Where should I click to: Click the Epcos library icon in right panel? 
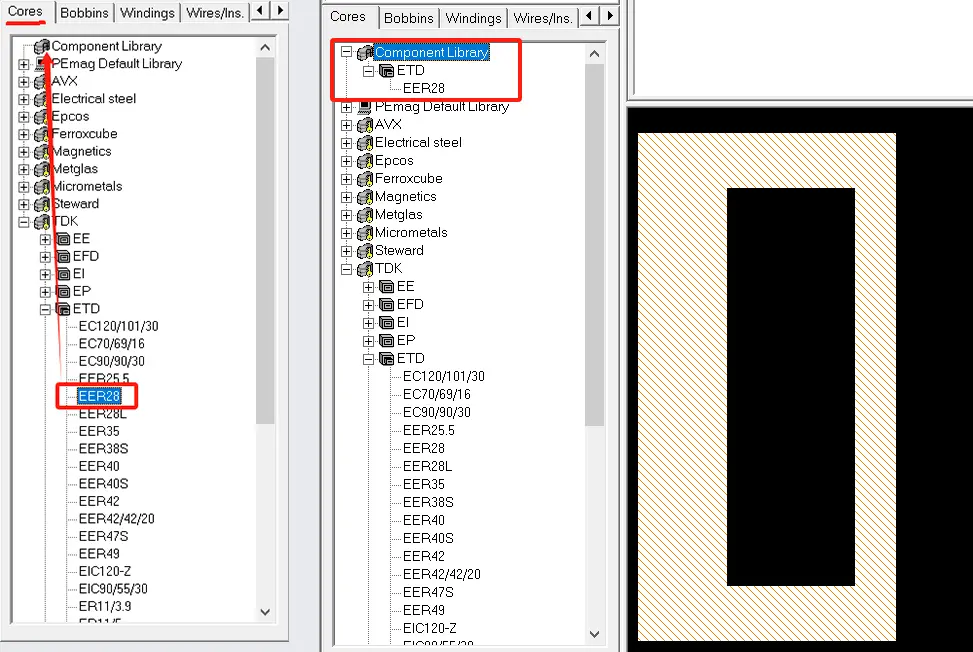pyautogui.click(x=365, y=161)
